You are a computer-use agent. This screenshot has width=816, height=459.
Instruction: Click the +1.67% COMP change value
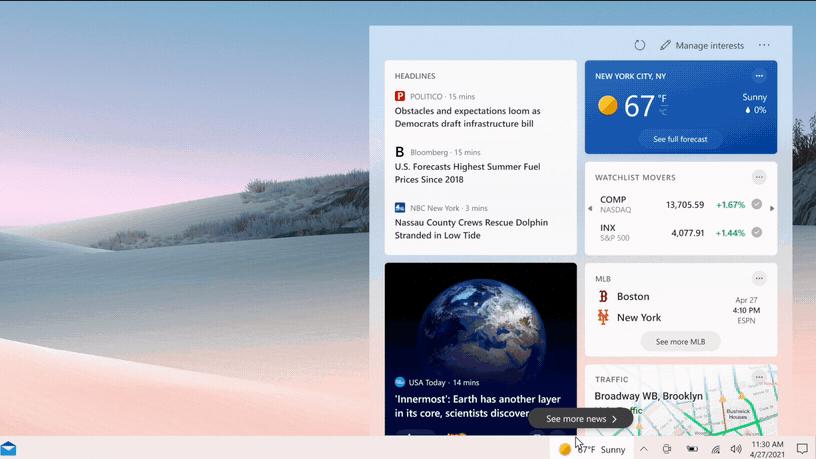pos(730,205)
